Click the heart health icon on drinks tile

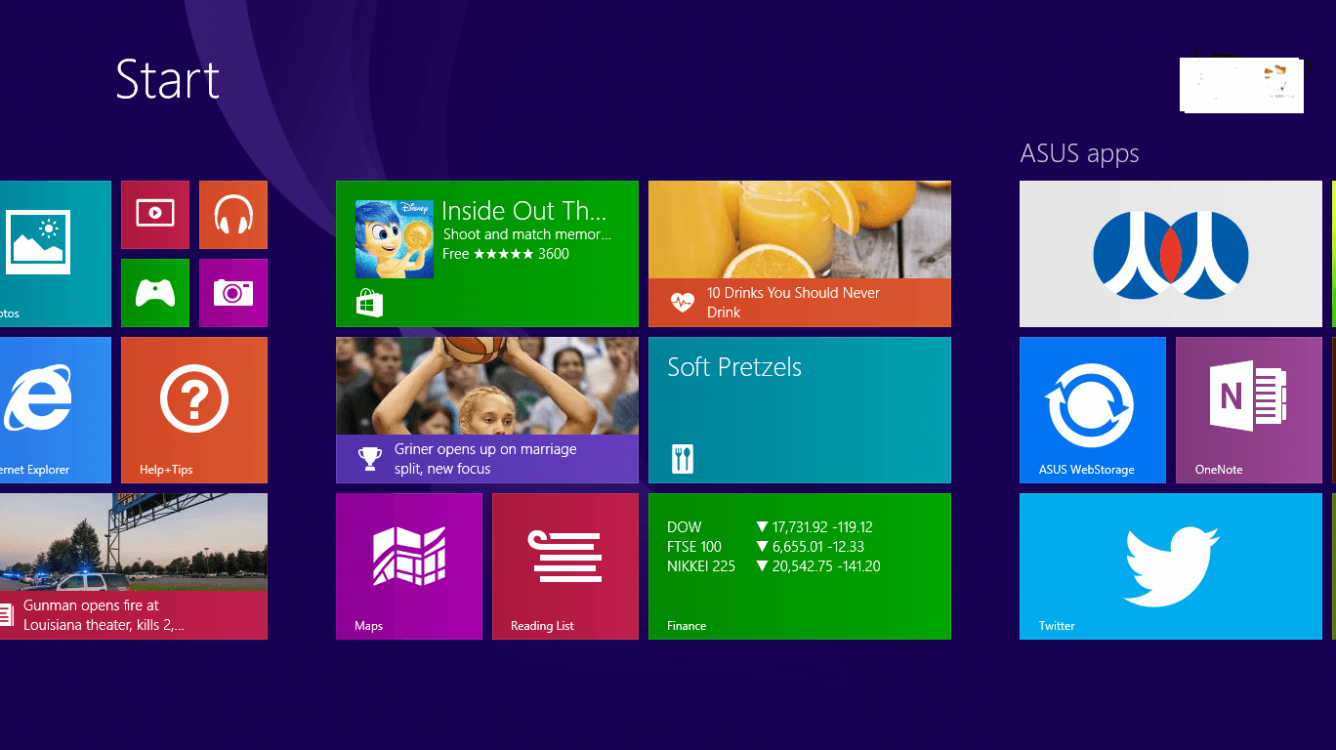682,302
